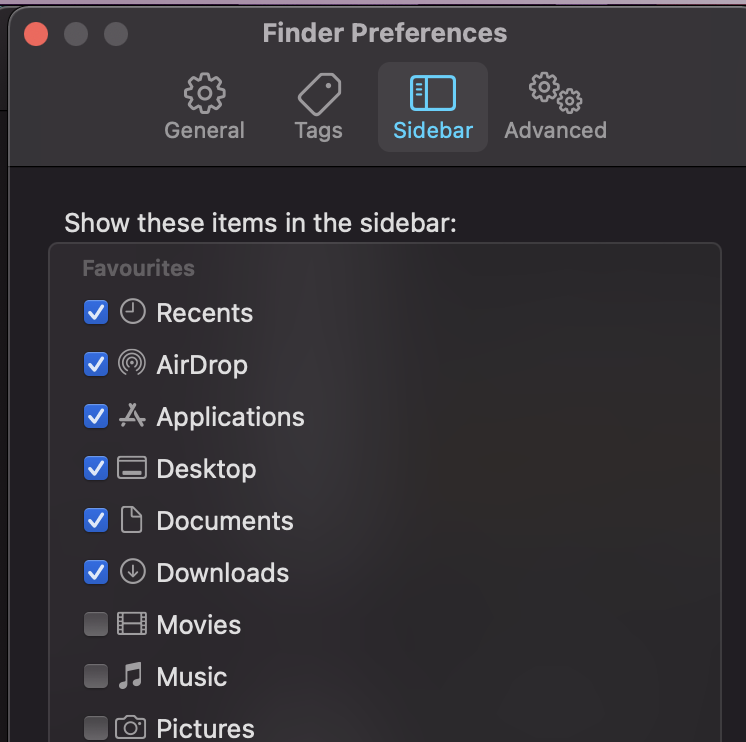Image resolution: width=746 pixels, height=742 pixels.
Task: Click the Documents page icon
Action: pyautogui.click(x=132, y=520)
